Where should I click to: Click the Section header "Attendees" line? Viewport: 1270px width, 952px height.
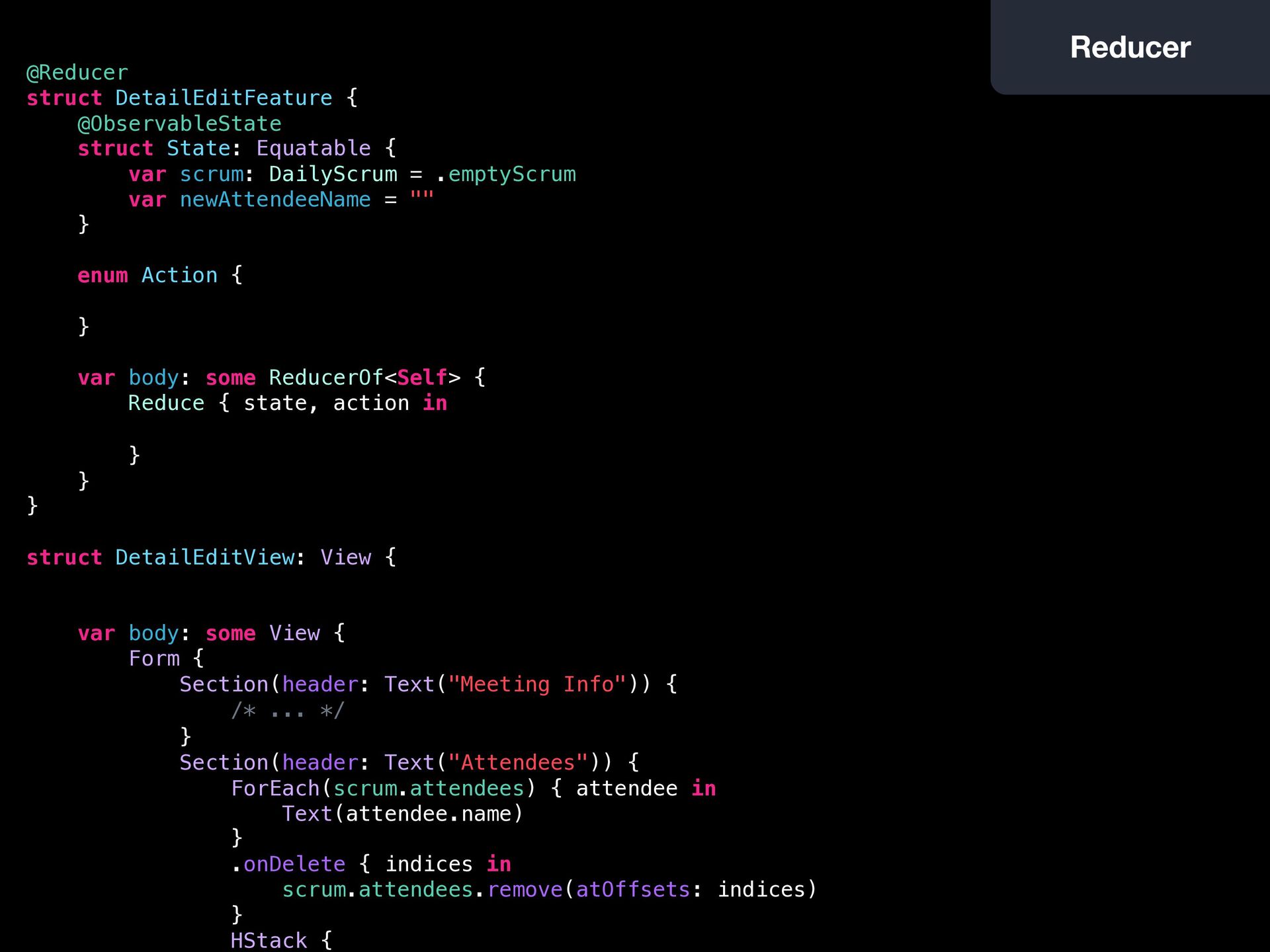point(409,763)
